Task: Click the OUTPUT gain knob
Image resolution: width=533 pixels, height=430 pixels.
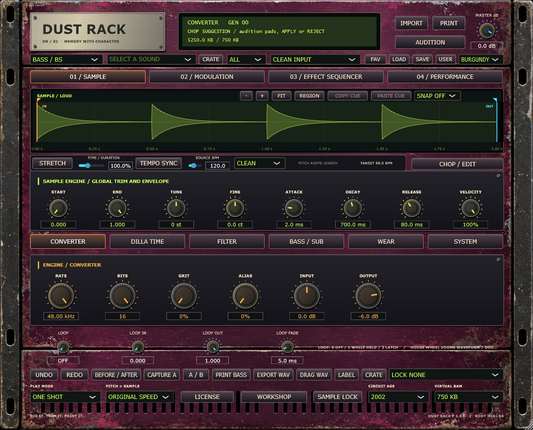Action: [368, 296]
